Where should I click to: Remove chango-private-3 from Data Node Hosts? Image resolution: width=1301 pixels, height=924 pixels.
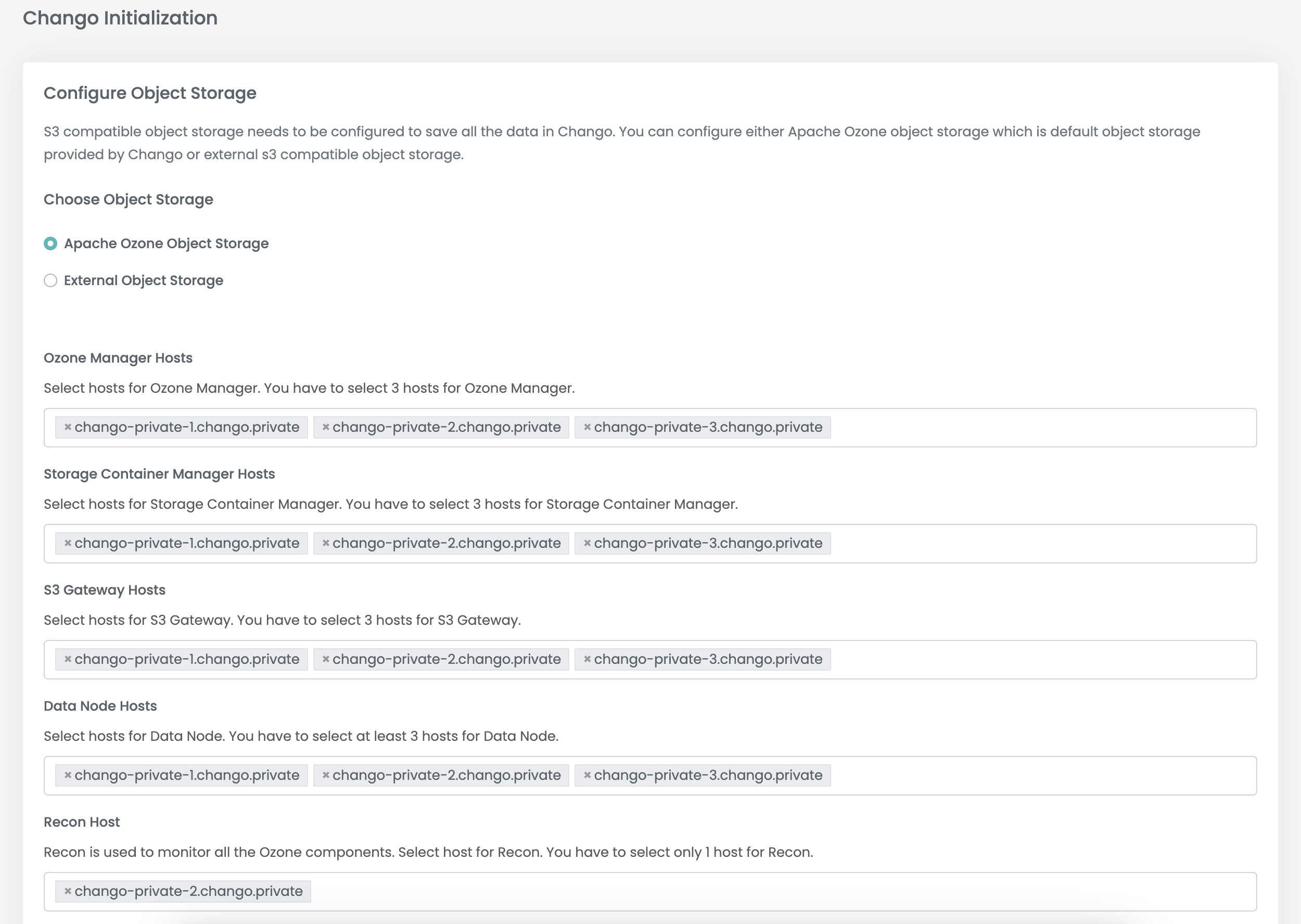(588, 776)
